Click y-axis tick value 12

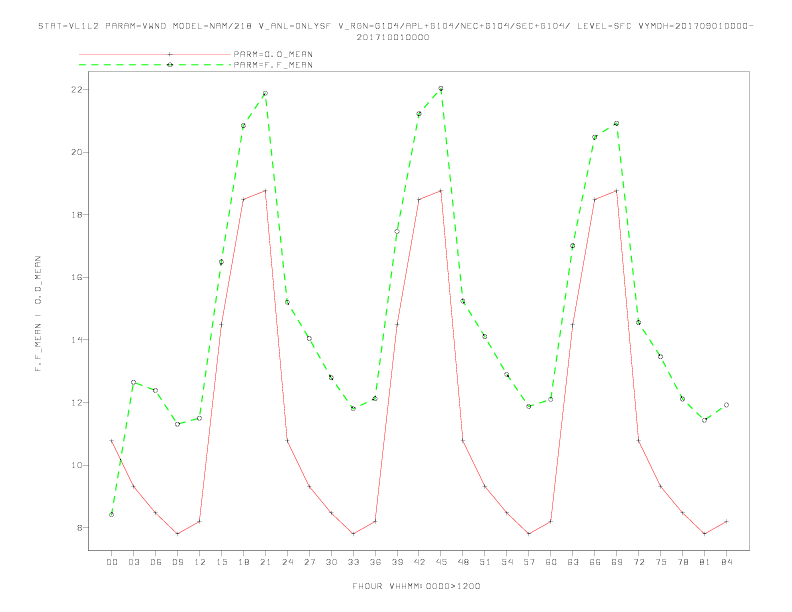[x=76, y=402]
